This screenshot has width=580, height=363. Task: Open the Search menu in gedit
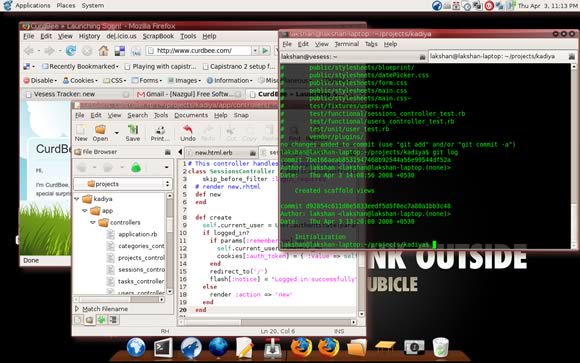138,115
